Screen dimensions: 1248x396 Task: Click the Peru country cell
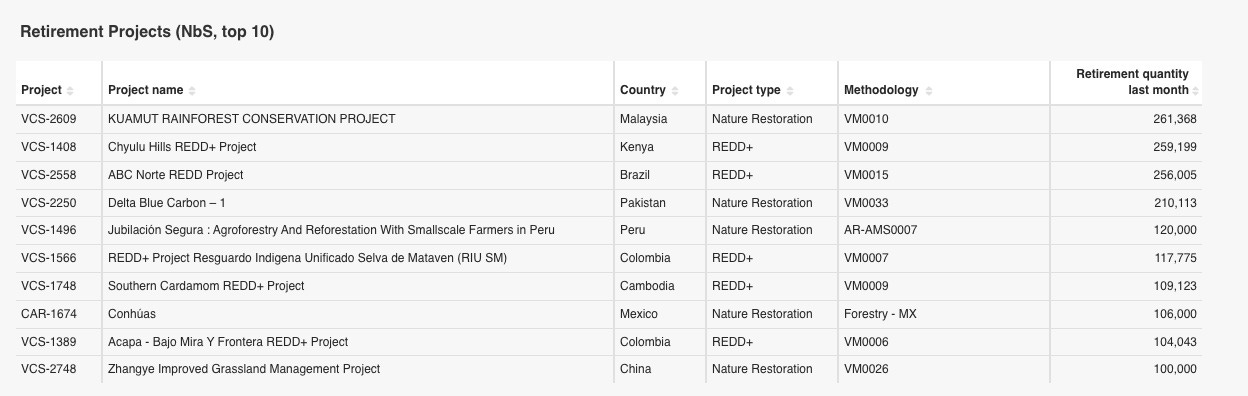click(x=633, y=230)
